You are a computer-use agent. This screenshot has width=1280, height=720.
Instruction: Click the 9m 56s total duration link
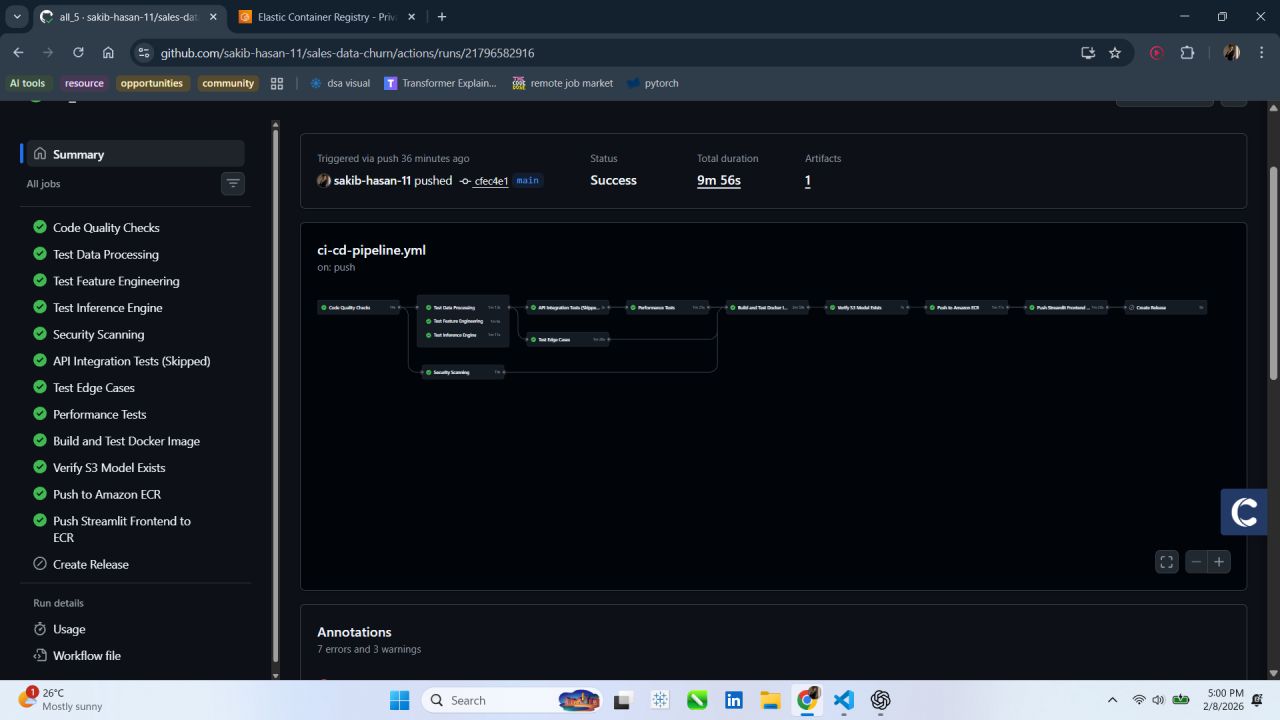(x=718, y=180)
